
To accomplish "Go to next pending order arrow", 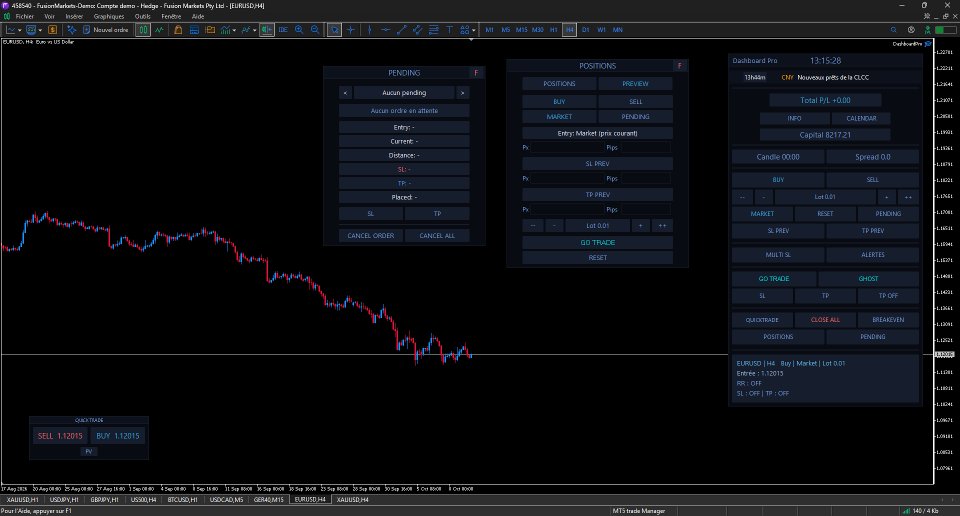I will [x=462, y=93].
